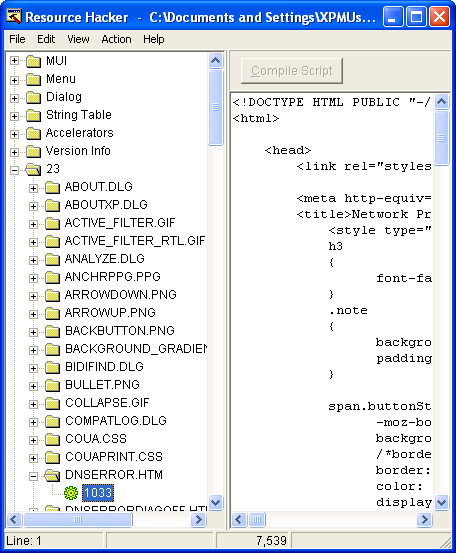Click the script editor scroll left arrow

click(239, 519)
